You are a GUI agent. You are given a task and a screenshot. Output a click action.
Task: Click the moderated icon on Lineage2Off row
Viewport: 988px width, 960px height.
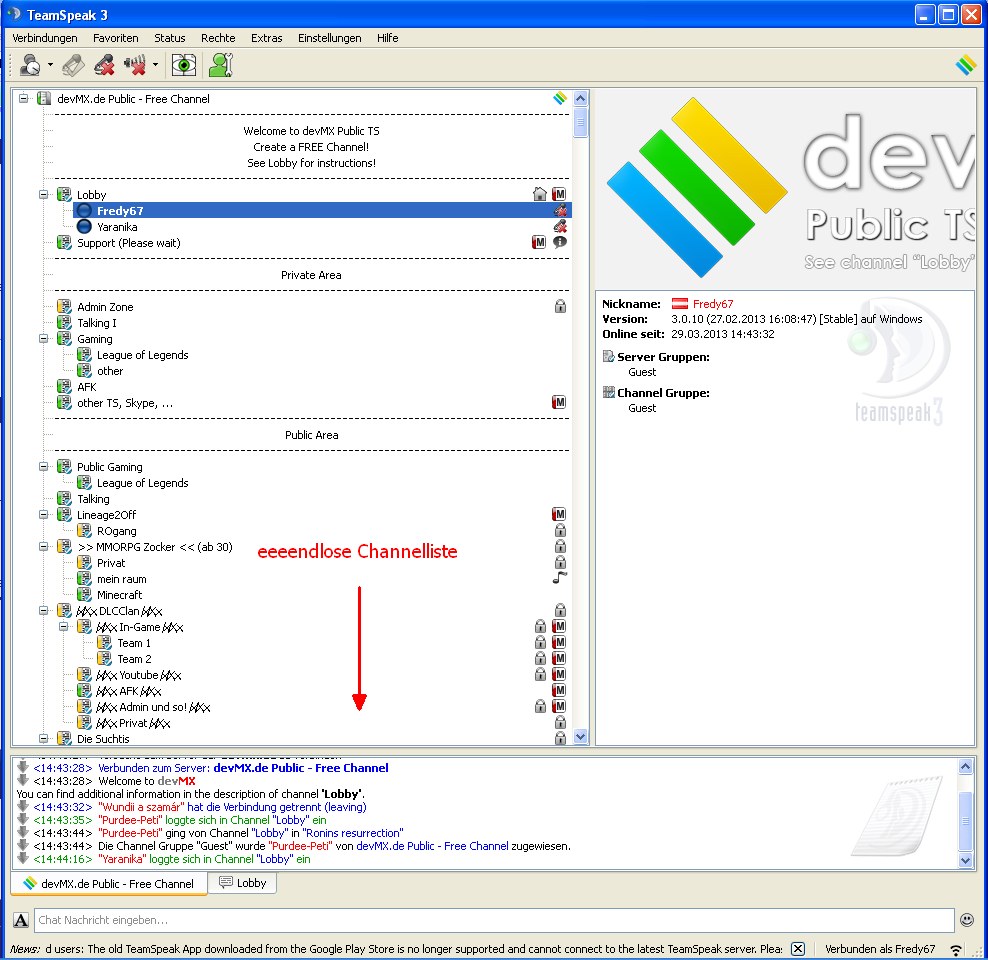(x=559, y=515)
